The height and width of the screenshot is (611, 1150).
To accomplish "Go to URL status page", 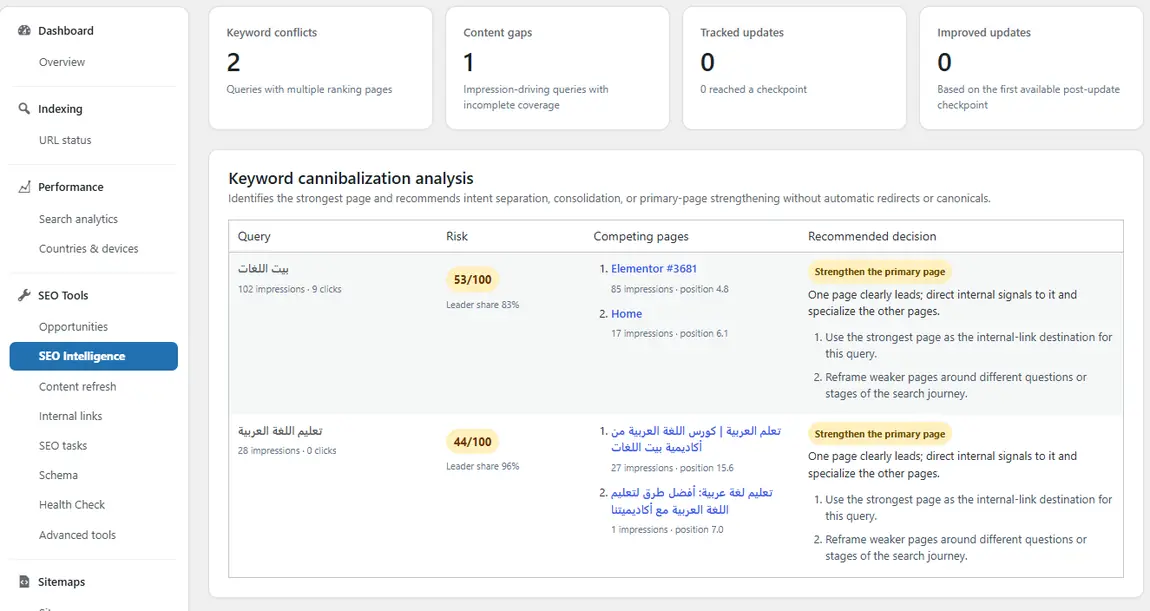I will [x=65, y=140].
